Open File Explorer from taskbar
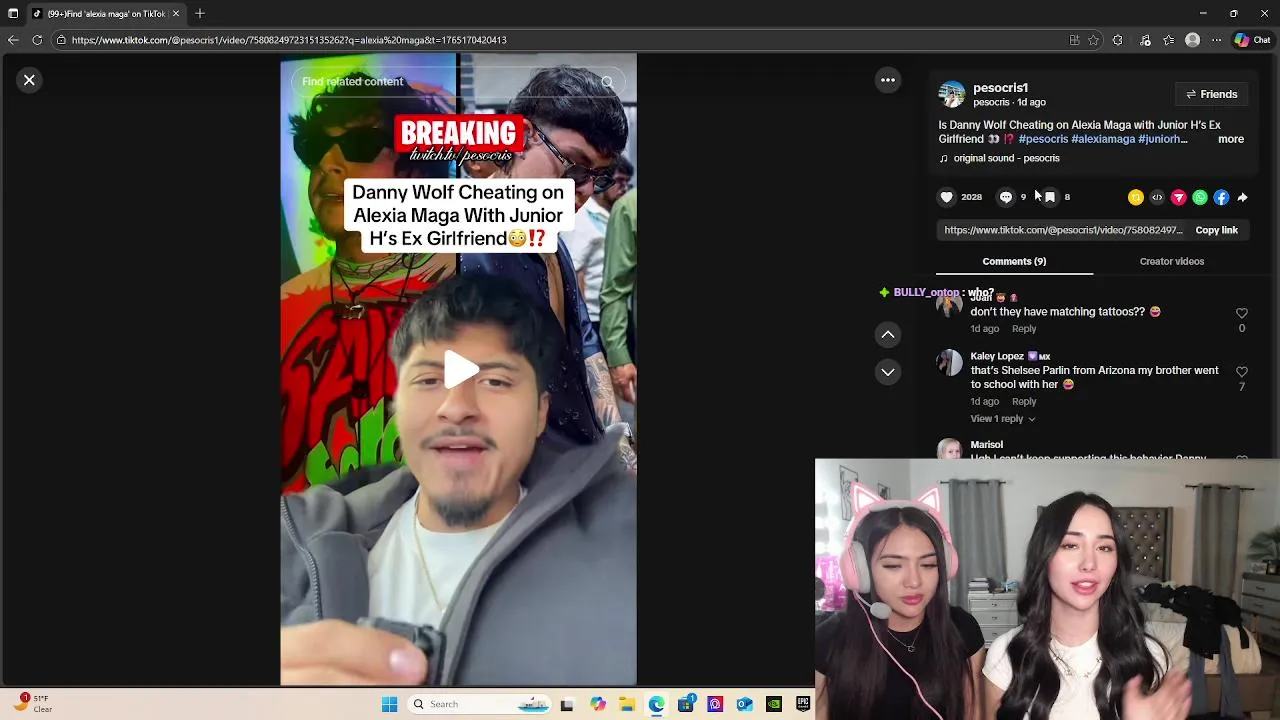This screenshot has width=1280, height=720. coord(627,704)
